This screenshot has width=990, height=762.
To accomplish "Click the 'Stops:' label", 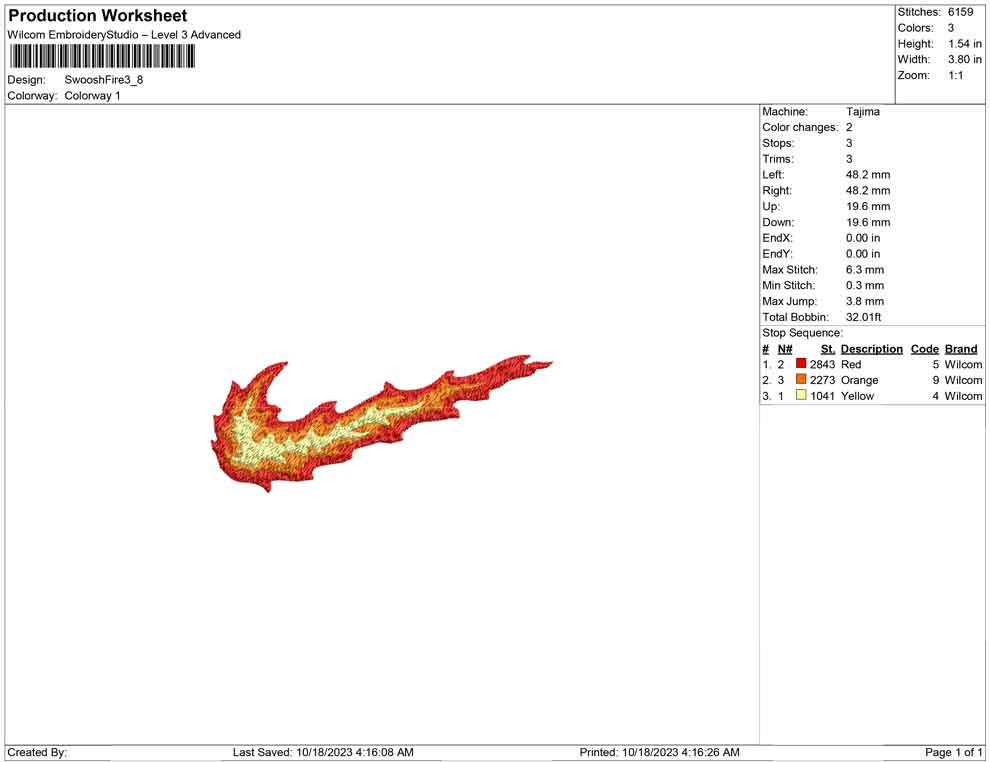I will pos(778,143).
